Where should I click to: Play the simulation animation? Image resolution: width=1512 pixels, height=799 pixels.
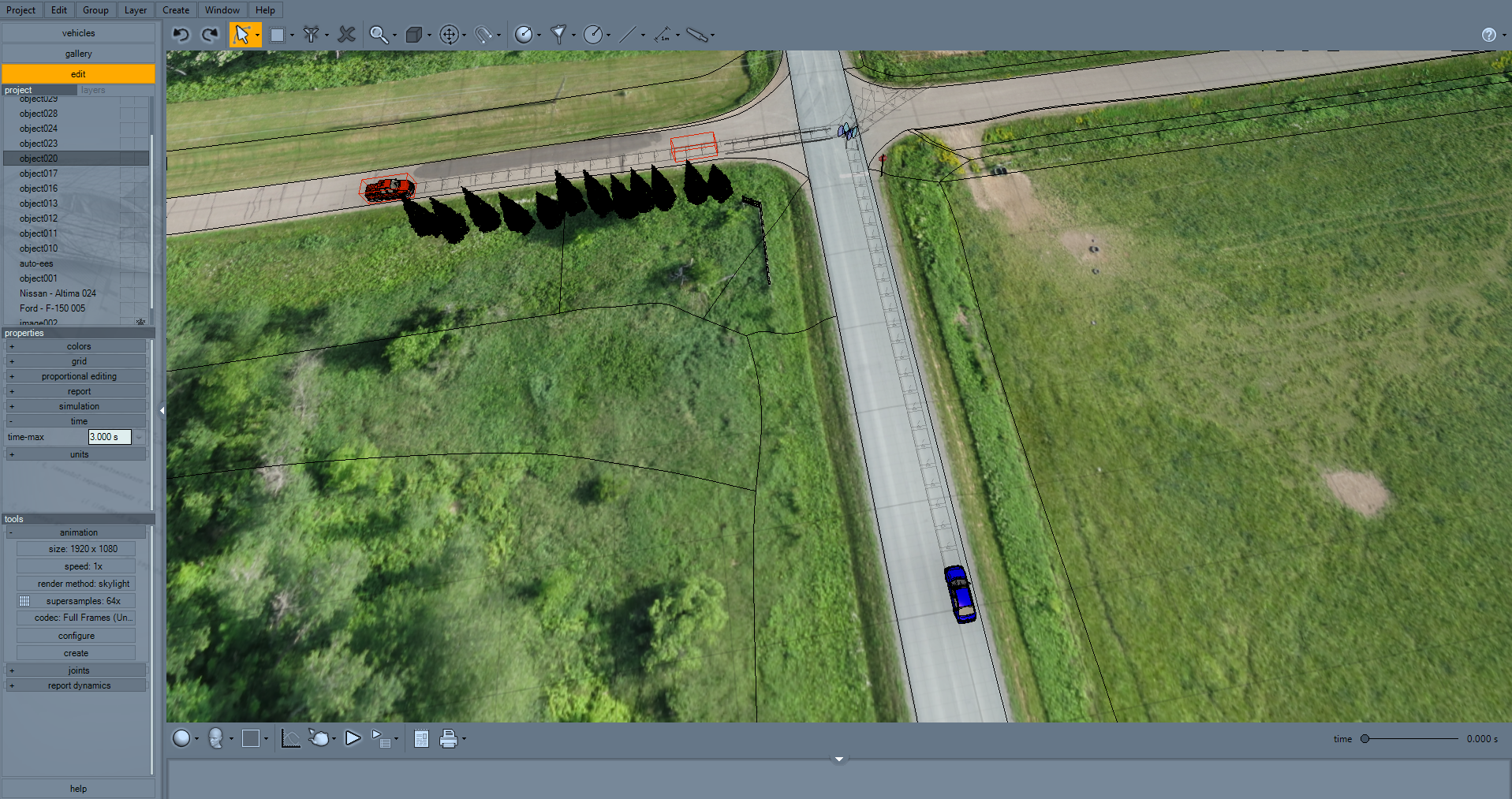(353, 738)
